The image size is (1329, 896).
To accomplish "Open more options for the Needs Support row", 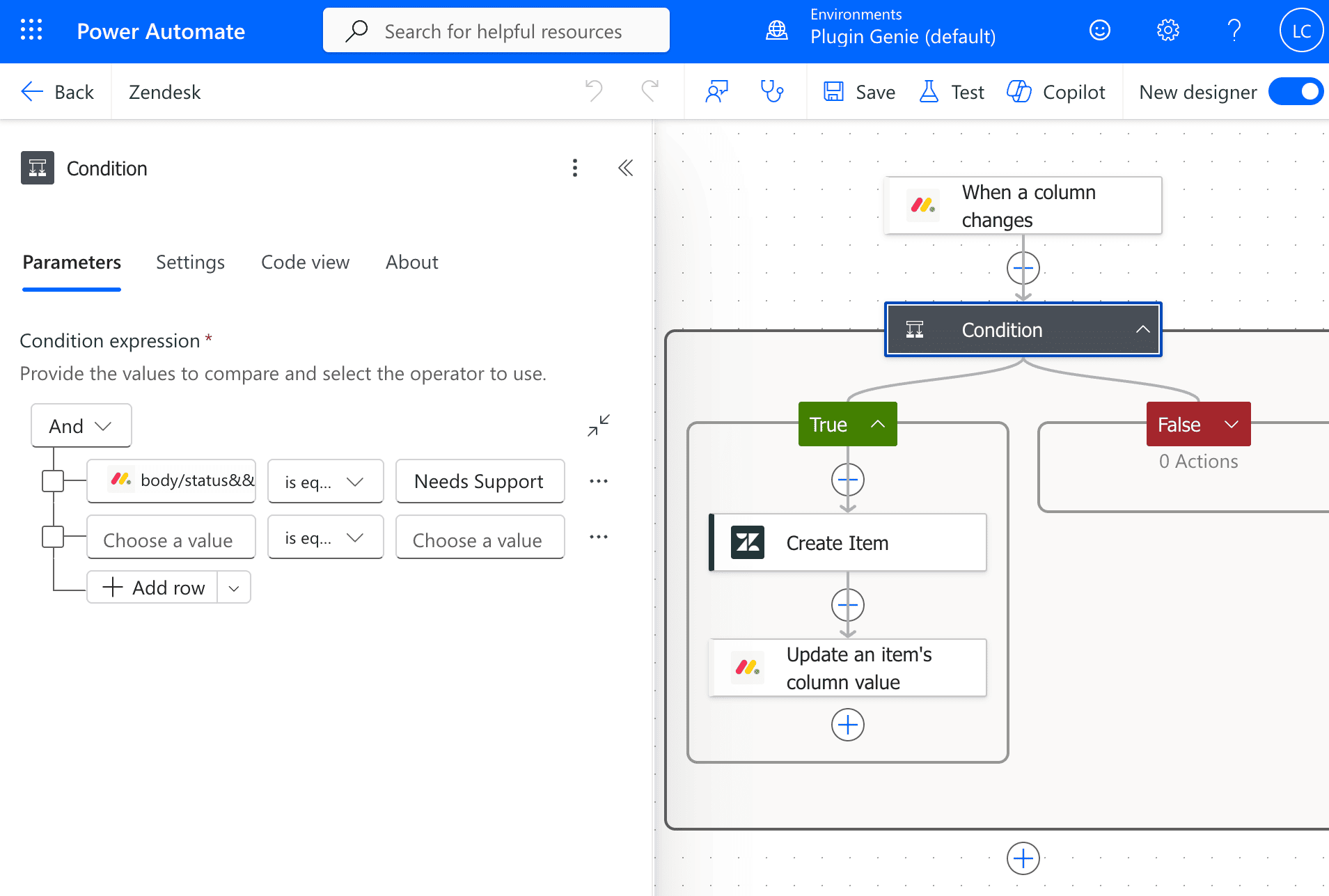I will coord(599,481).
